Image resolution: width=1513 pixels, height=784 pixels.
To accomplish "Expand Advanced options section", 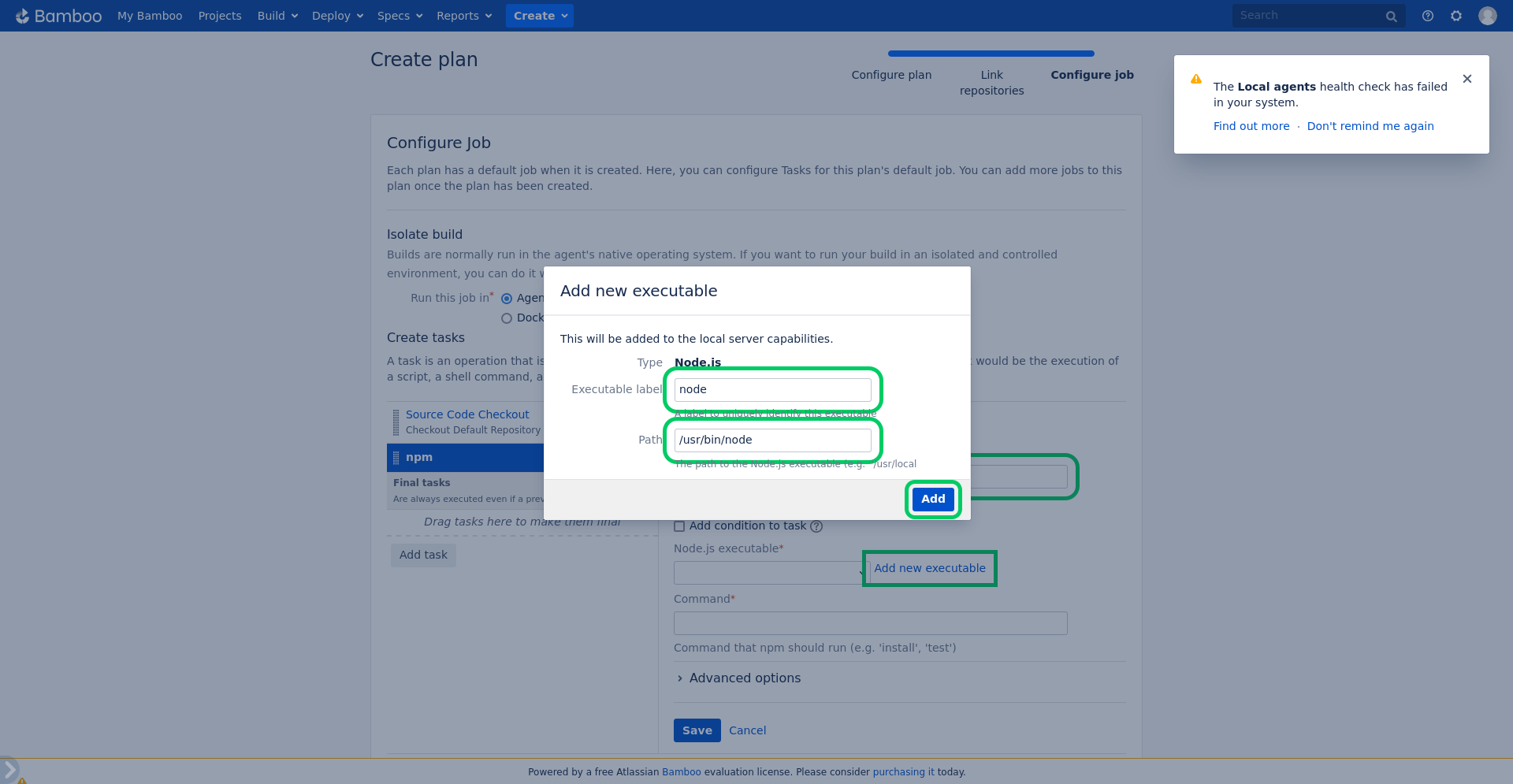I will pos(738,678).
